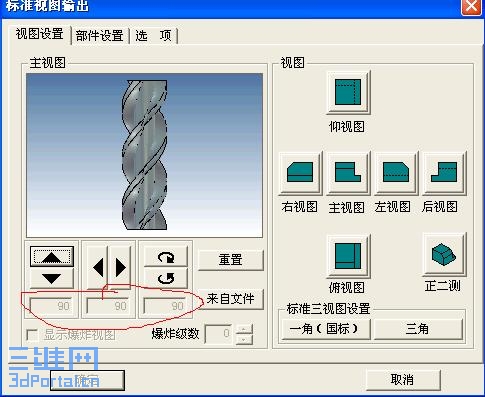The height and width of the screenshot is (397, 485).
Task: Apply 一角（国标）standard three-view setting
Action: [x=325, y=329]
